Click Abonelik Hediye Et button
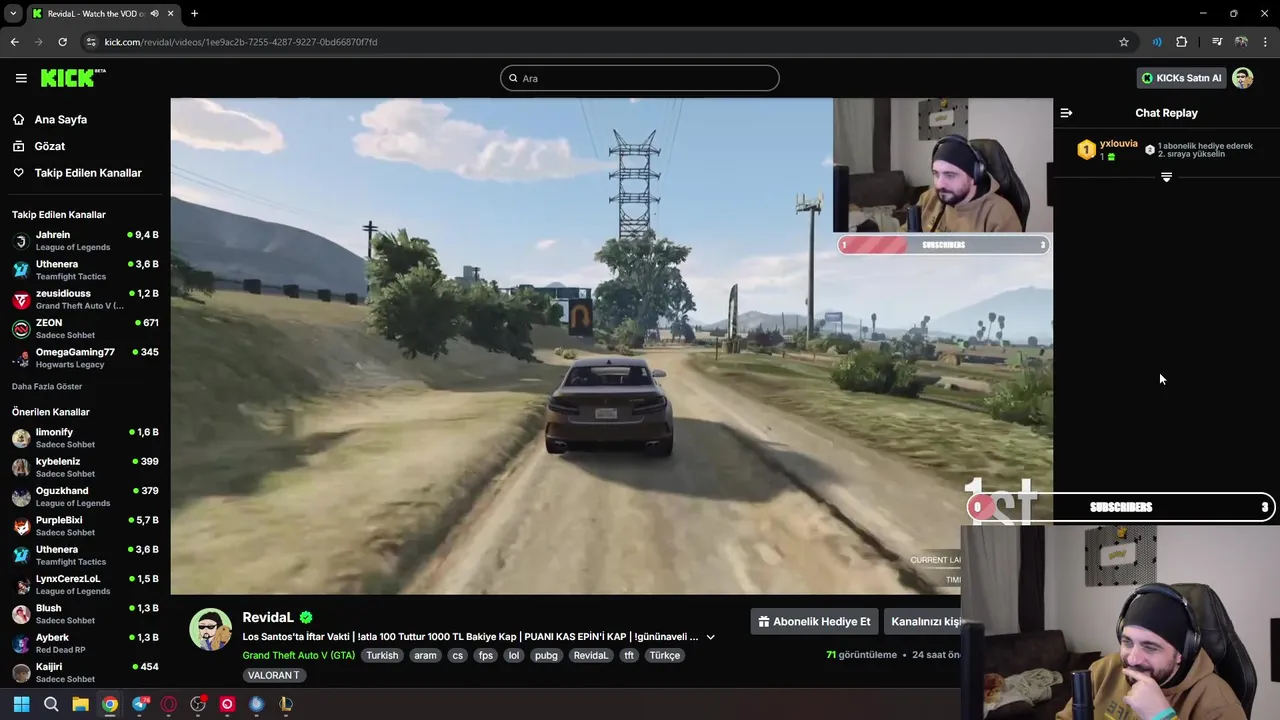 click(814, 621)
